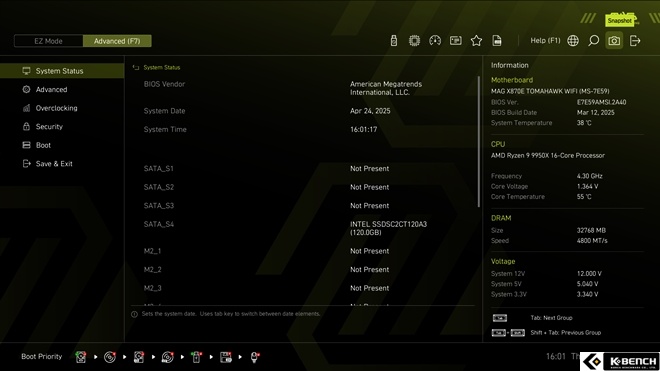
Task: Click the System Date value Apr 24, 2025
Action: point(370,111)
